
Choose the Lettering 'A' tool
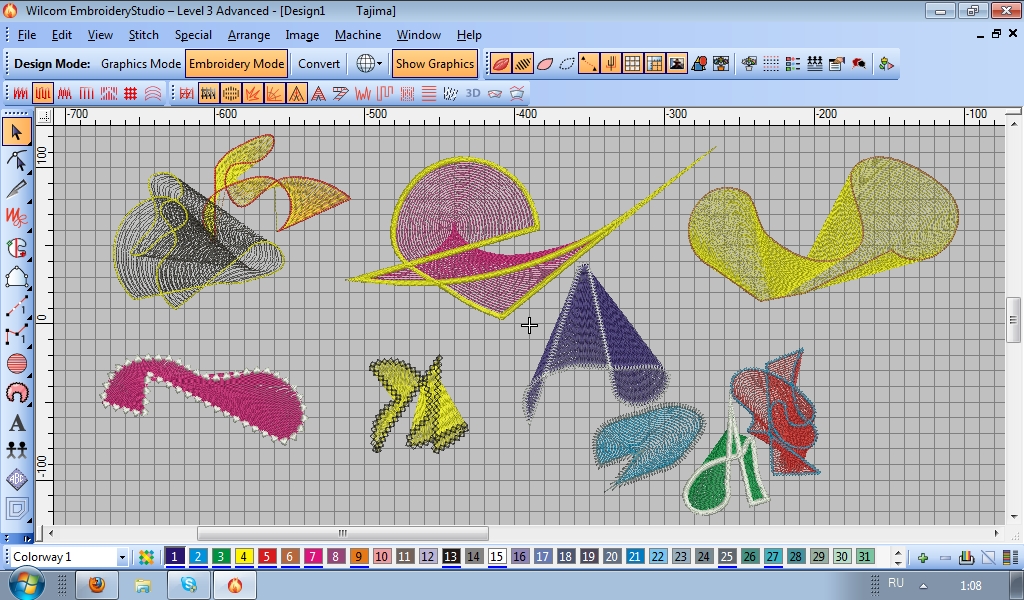pyautogui.click(x=17, y=422)
